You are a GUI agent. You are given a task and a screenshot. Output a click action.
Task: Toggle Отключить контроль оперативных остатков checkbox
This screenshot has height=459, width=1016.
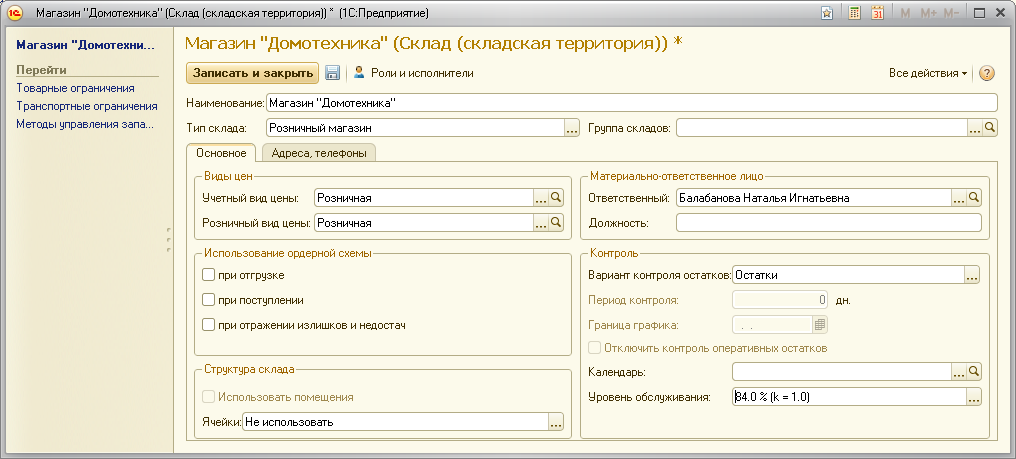pyautogui.click(x=594, y=348)
